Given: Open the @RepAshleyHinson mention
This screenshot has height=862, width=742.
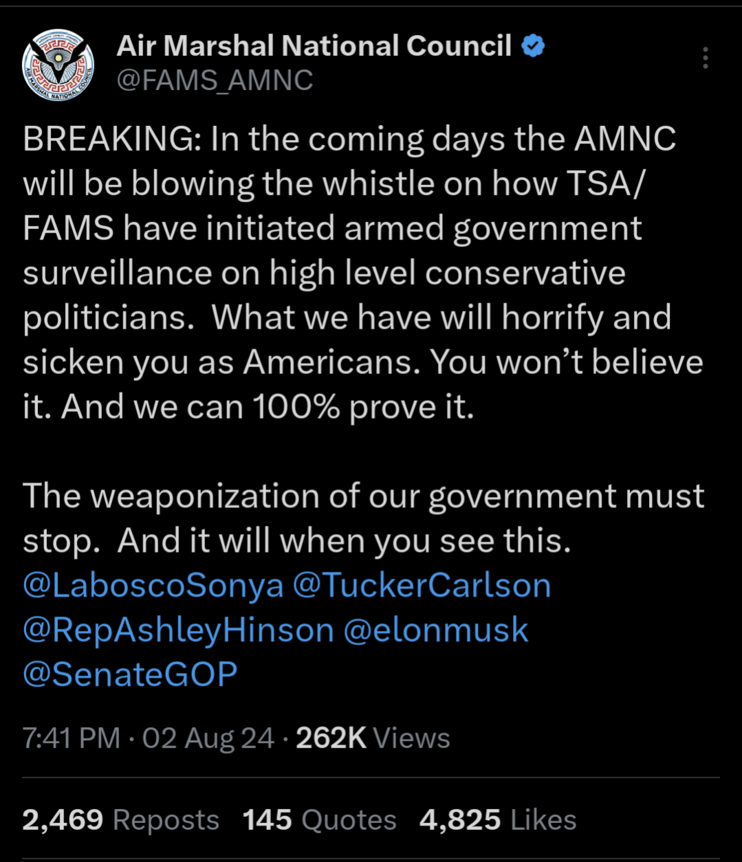Looking at the screenshot, I should [x=177, y=630].
